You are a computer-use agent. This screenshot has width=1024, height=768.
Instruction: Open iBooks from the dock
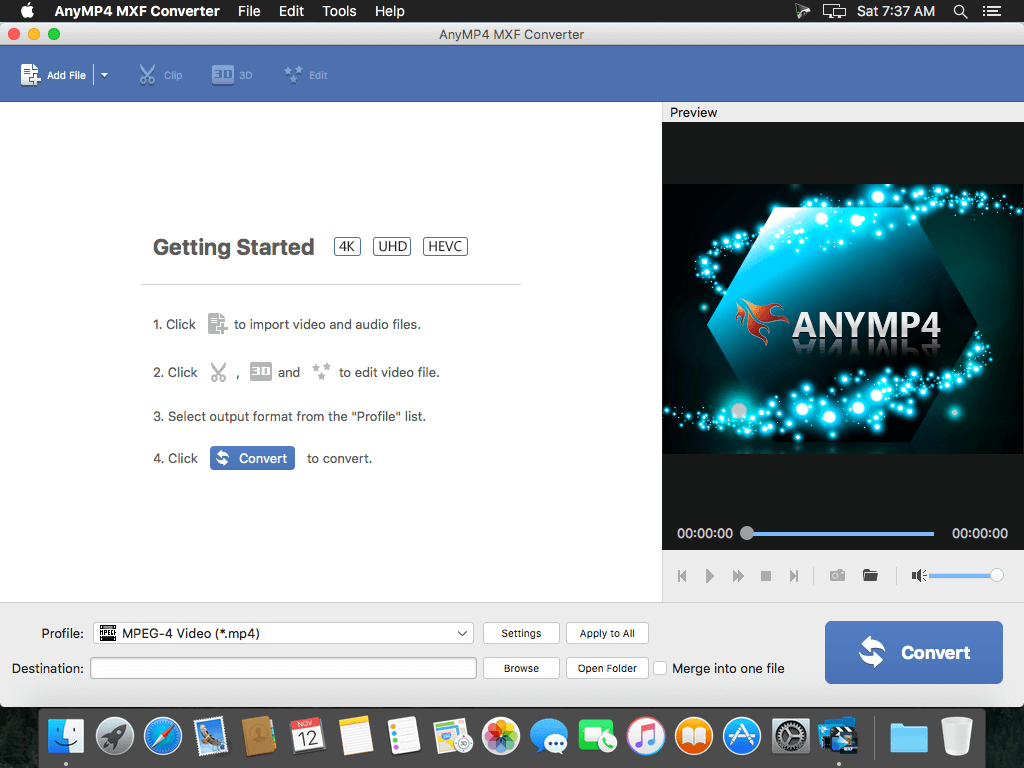[x=694, y=737]
